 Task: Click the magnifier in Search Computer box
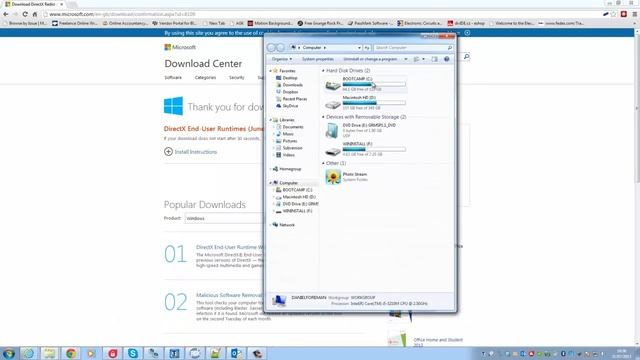[449, 48]
